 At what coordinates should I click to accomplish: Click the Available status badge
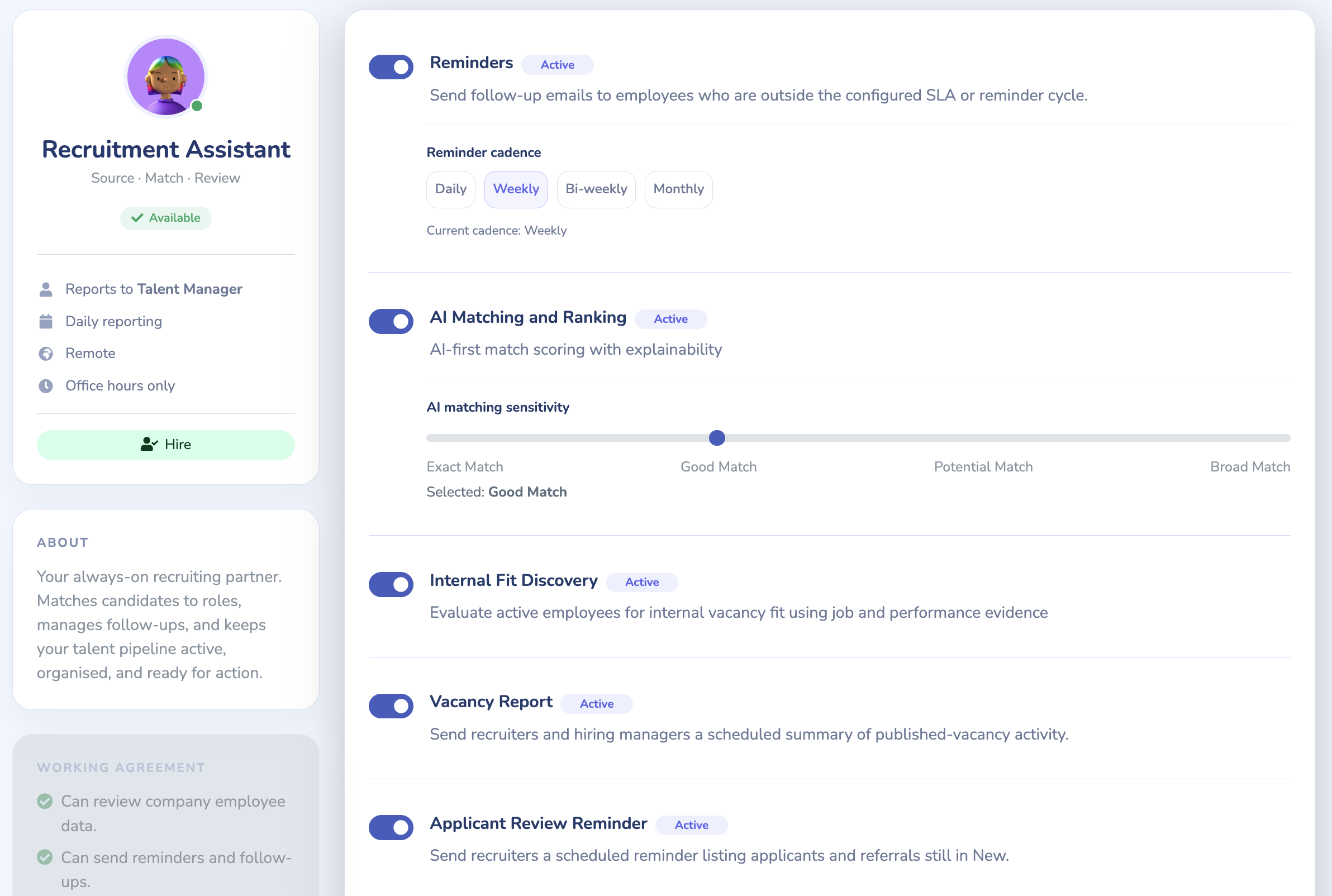click(166, 218)
